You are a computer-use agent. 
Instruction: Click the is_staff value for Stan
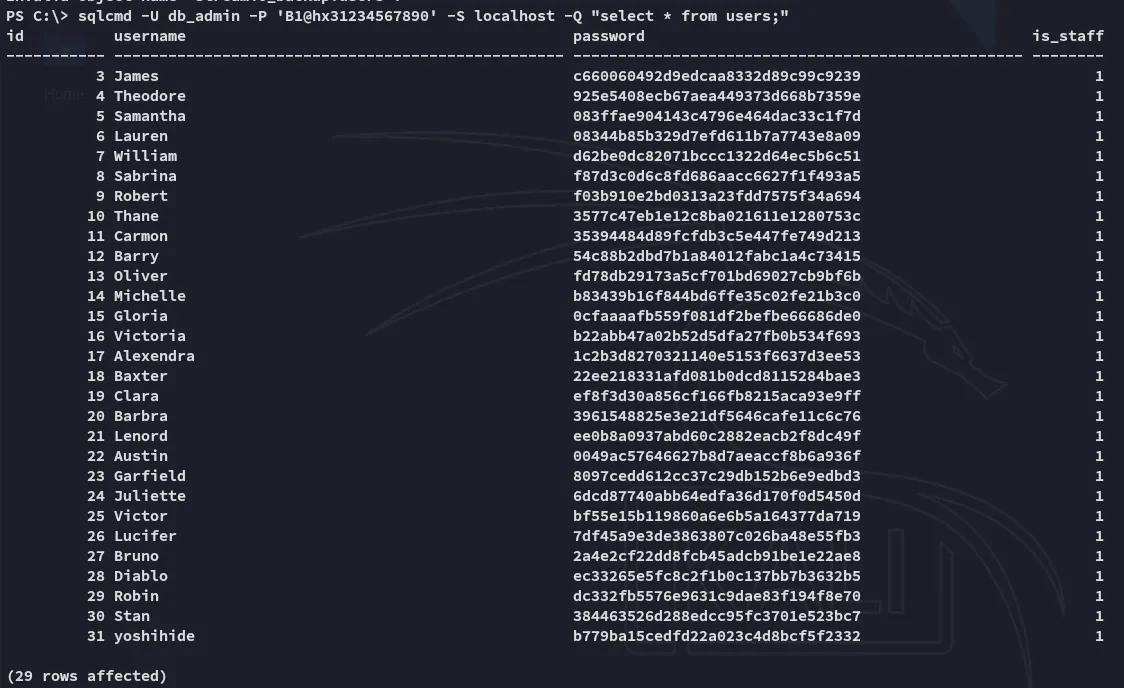pyautogui.click(x=1099, y=616)
